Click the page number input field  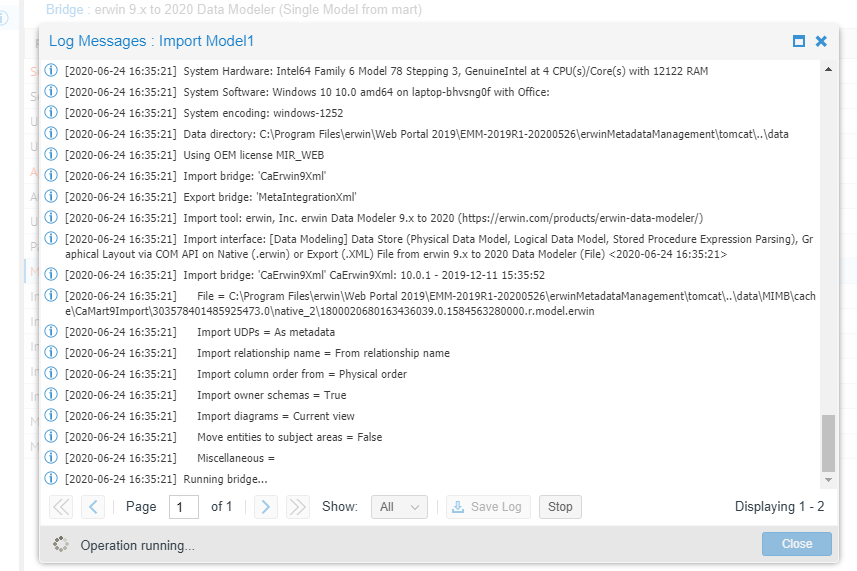coord(183,507)
